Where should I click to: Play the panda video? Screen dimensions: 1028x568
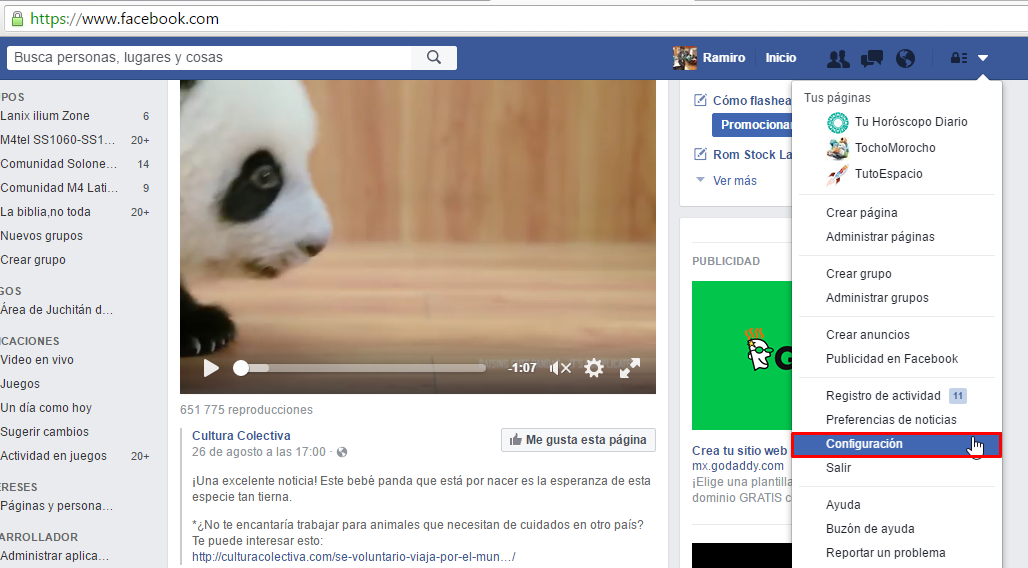point(210,368)
